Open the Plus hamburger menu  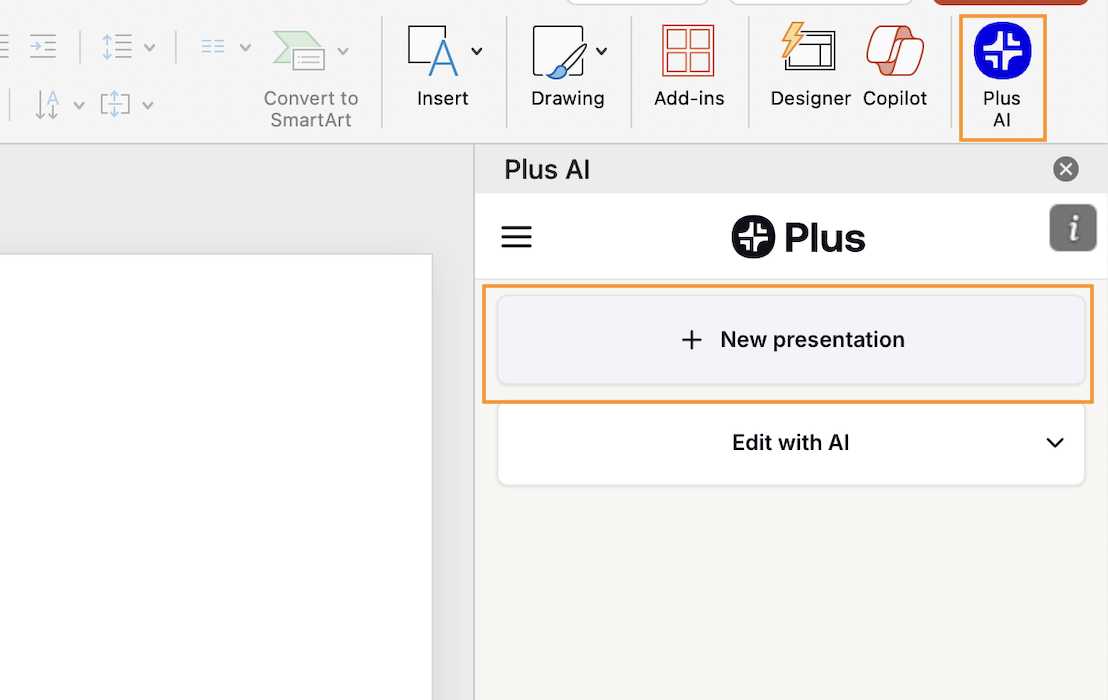(517, 237)
